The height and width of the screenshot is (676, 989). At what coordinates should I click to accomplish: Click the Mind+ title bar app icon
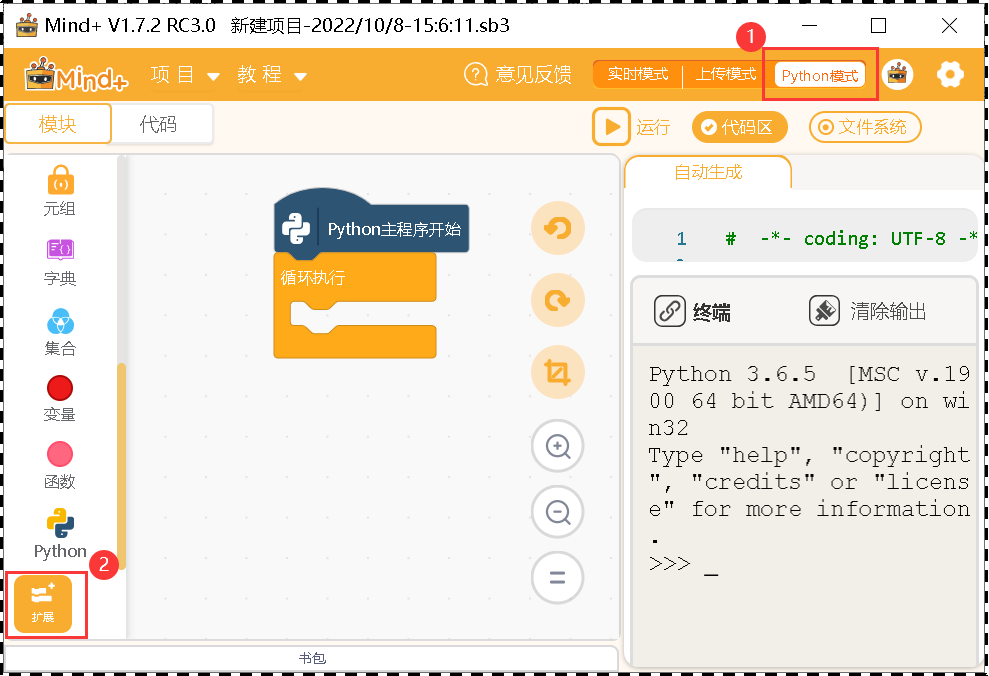(27, 26)
